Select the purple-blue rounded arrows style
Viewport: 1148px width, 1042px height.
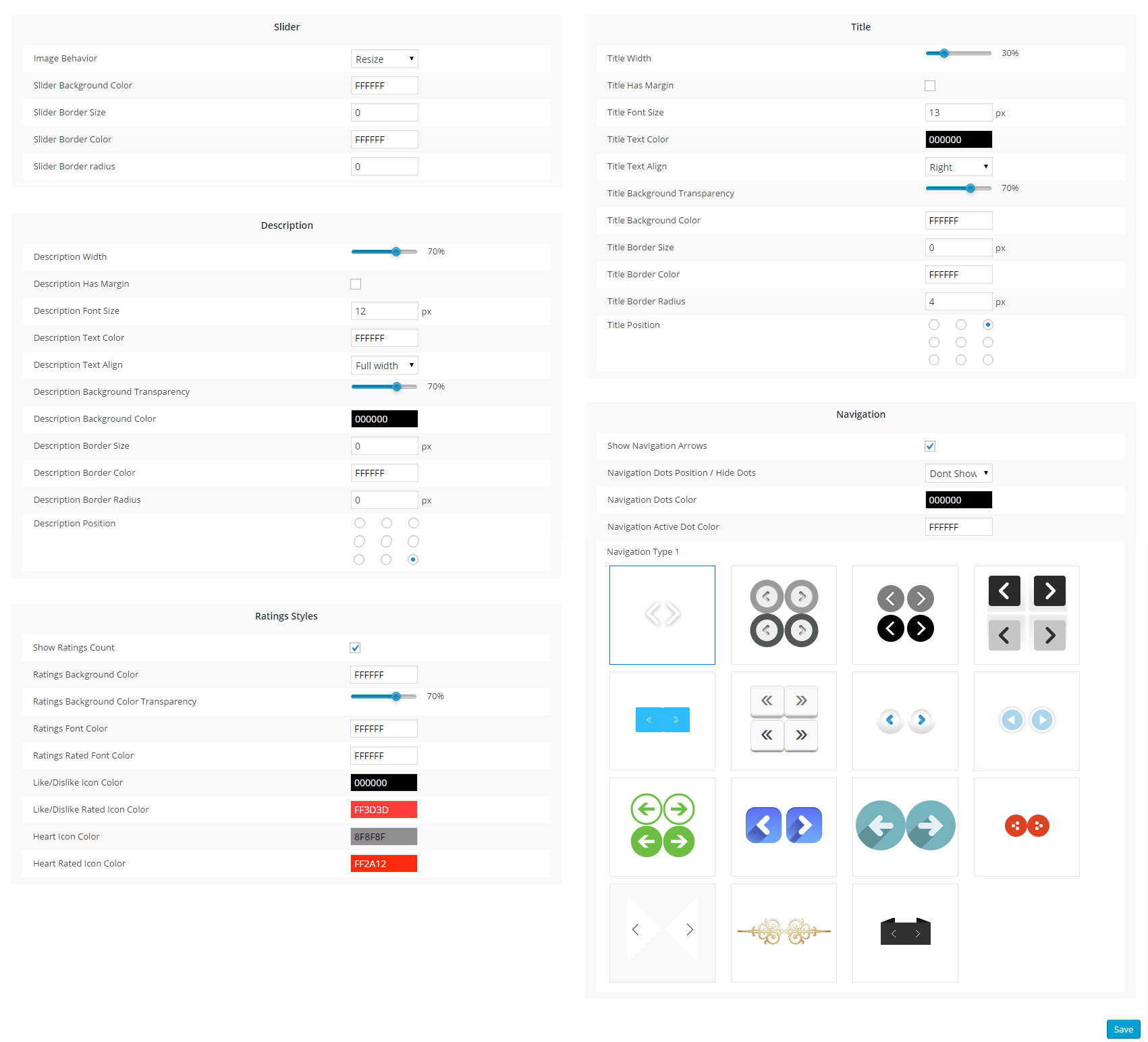click(784, 826)
